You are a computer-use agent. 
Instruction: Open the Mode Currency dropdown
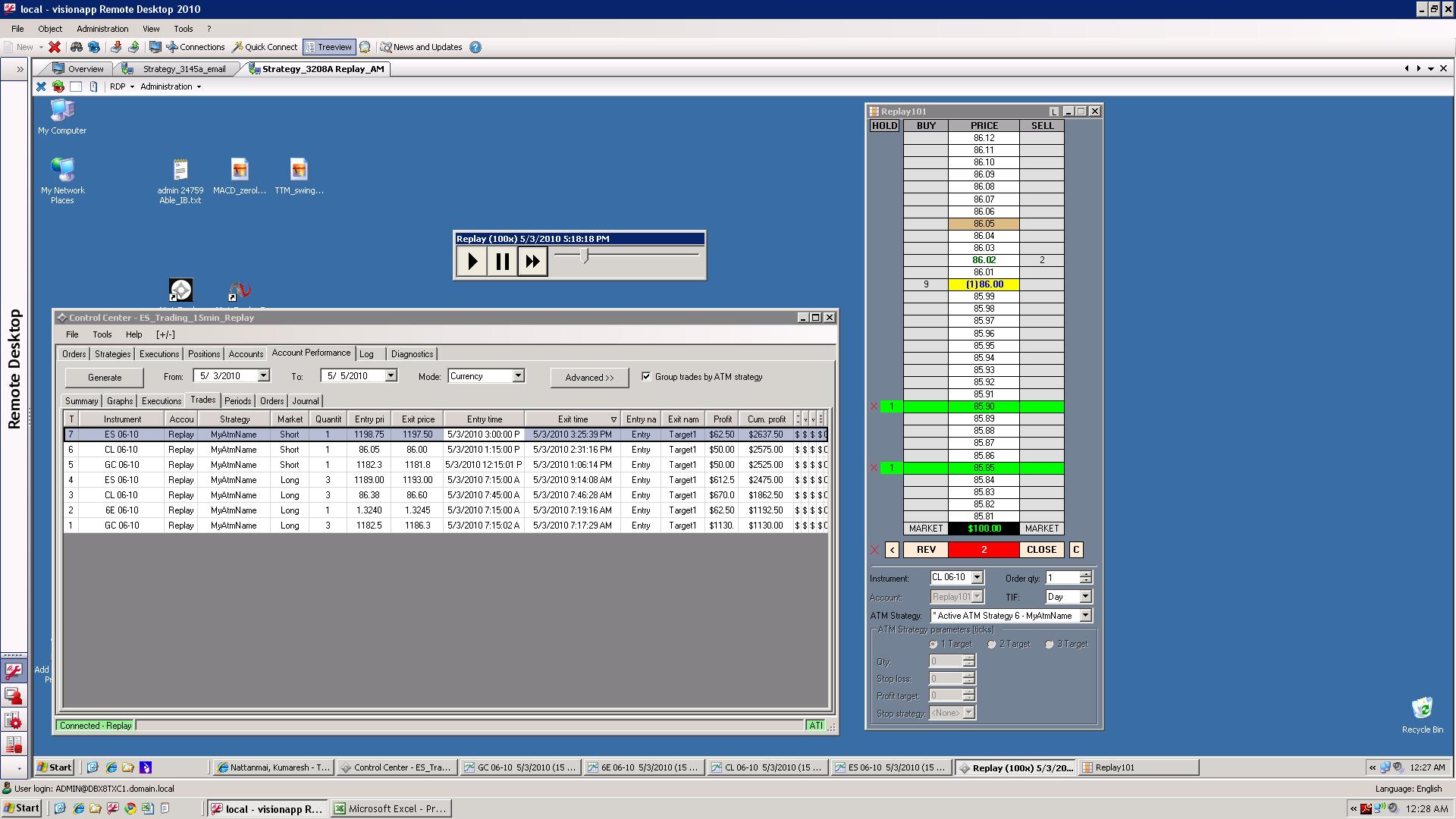coord(518,376)
